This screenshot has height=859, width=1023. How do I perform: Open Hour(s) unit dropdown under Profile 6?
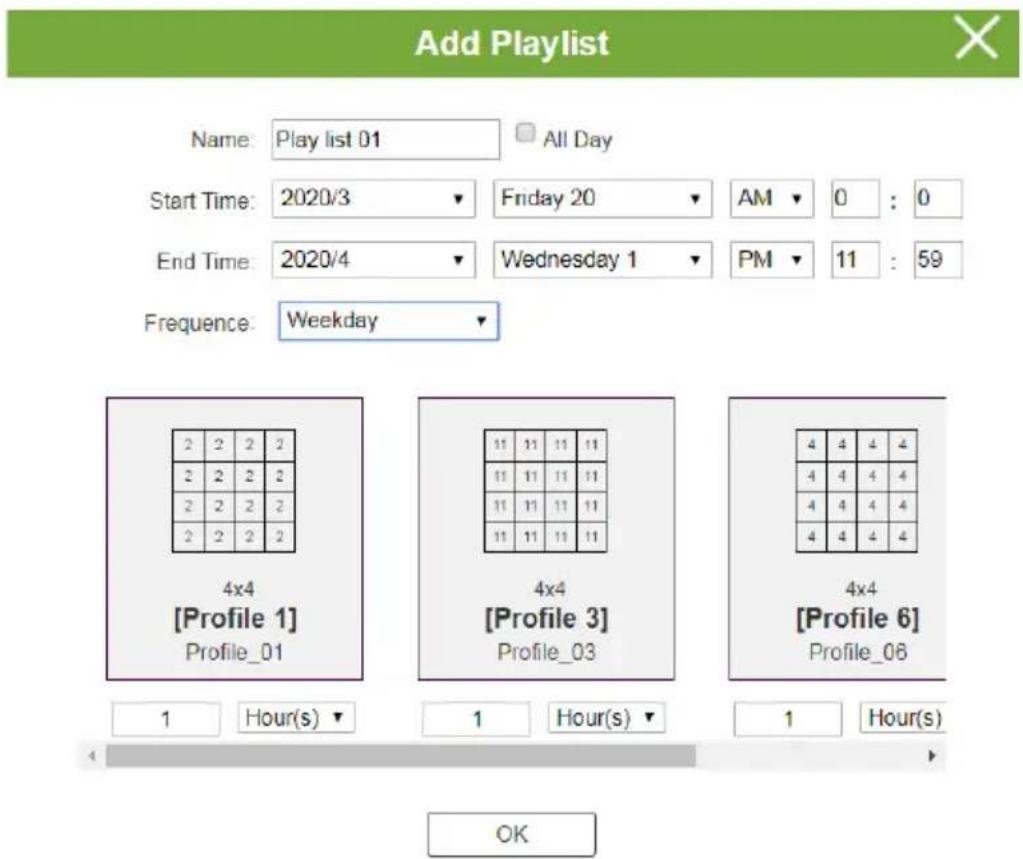tap(903, 718)
